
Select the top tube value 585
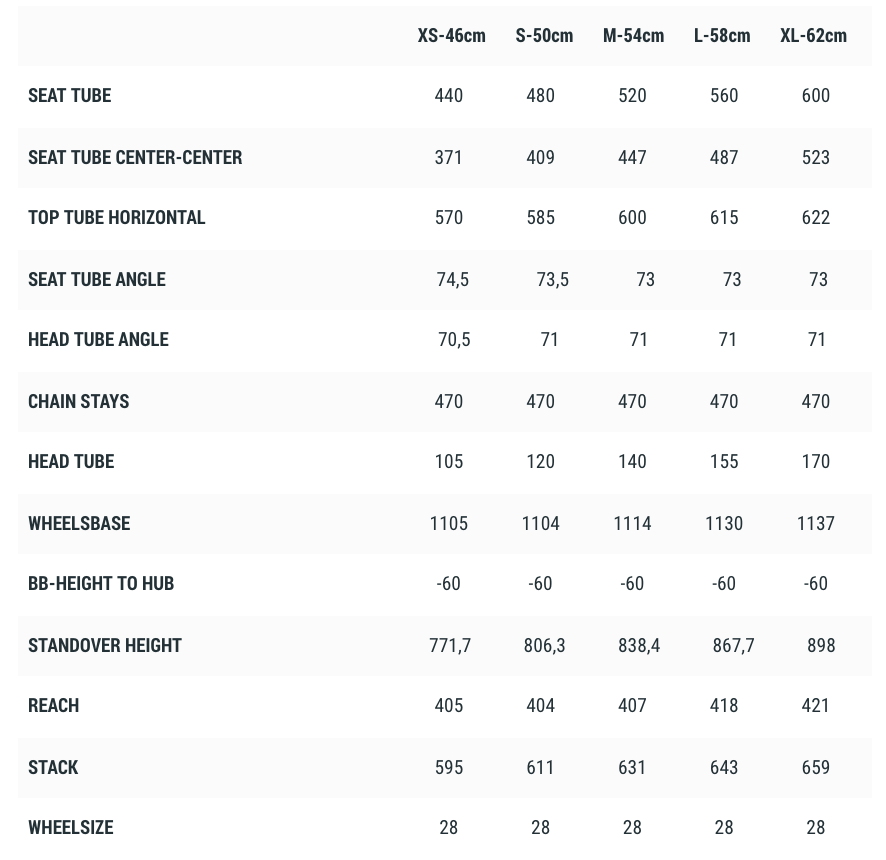click(540, 218)
